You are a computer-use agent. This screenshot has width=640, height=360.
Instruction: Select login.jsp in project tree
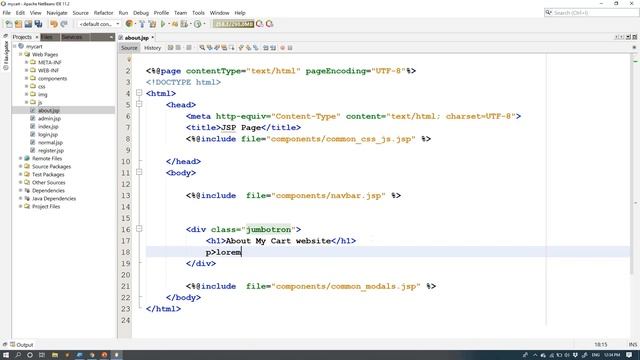coord(47,134)
